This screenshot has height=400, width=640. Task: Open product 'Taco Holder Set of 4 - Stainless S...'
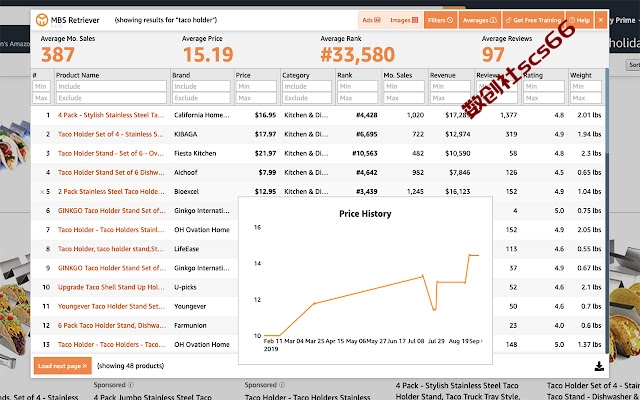click(x=111, y=134)
